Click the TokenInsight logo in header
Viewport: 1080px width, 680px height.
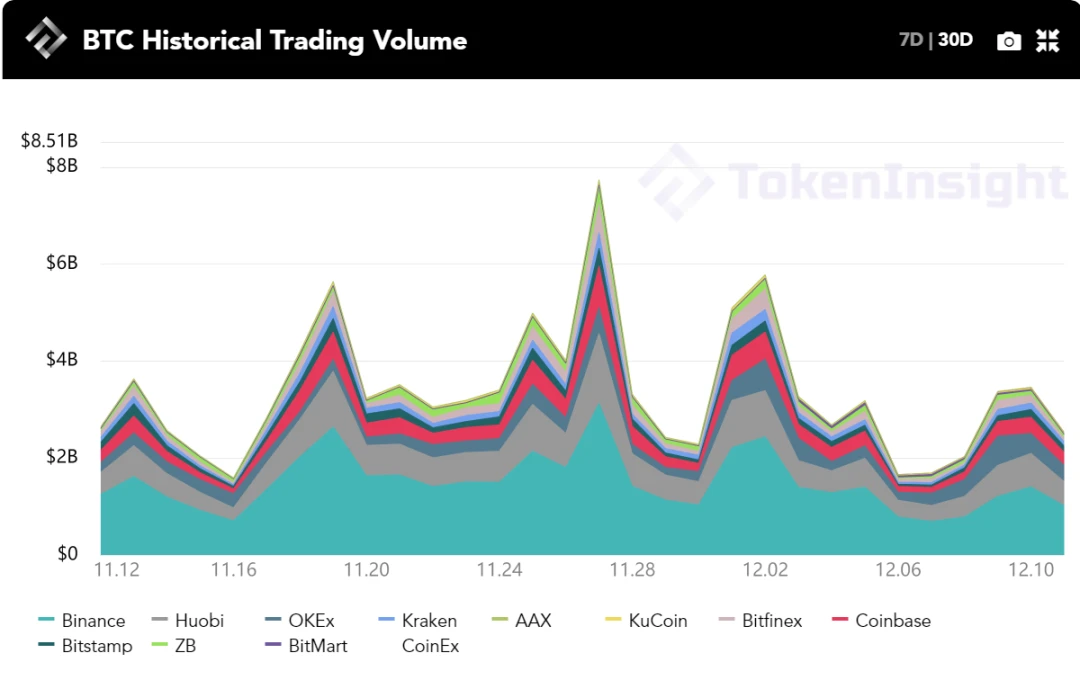tap(46, 38)
